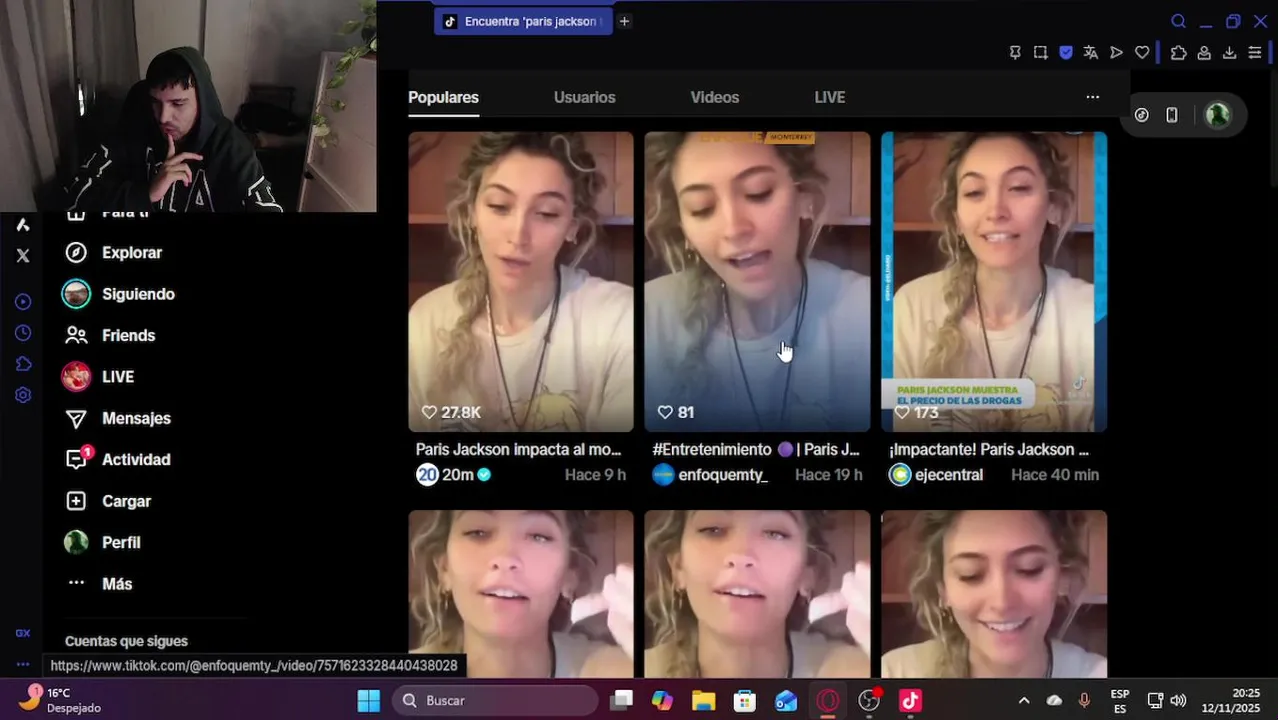Click 'Cuentas que sigues' heading
Screen dimensions: 1278x720
(x=126, y=641)
